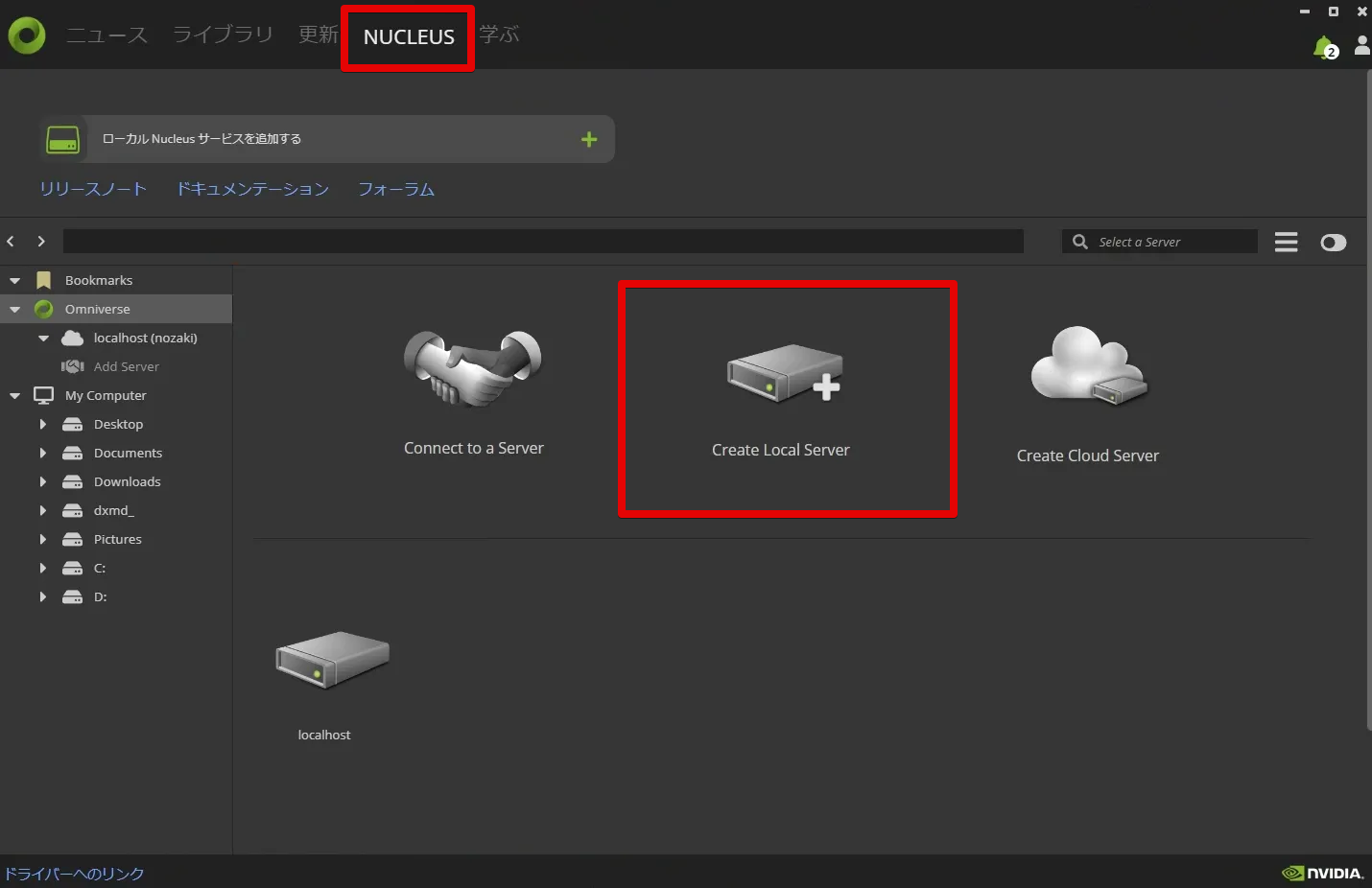This screenshot has width=1372, height=888.
Task: Select Add Server in the tree
Action: [126, 367]
